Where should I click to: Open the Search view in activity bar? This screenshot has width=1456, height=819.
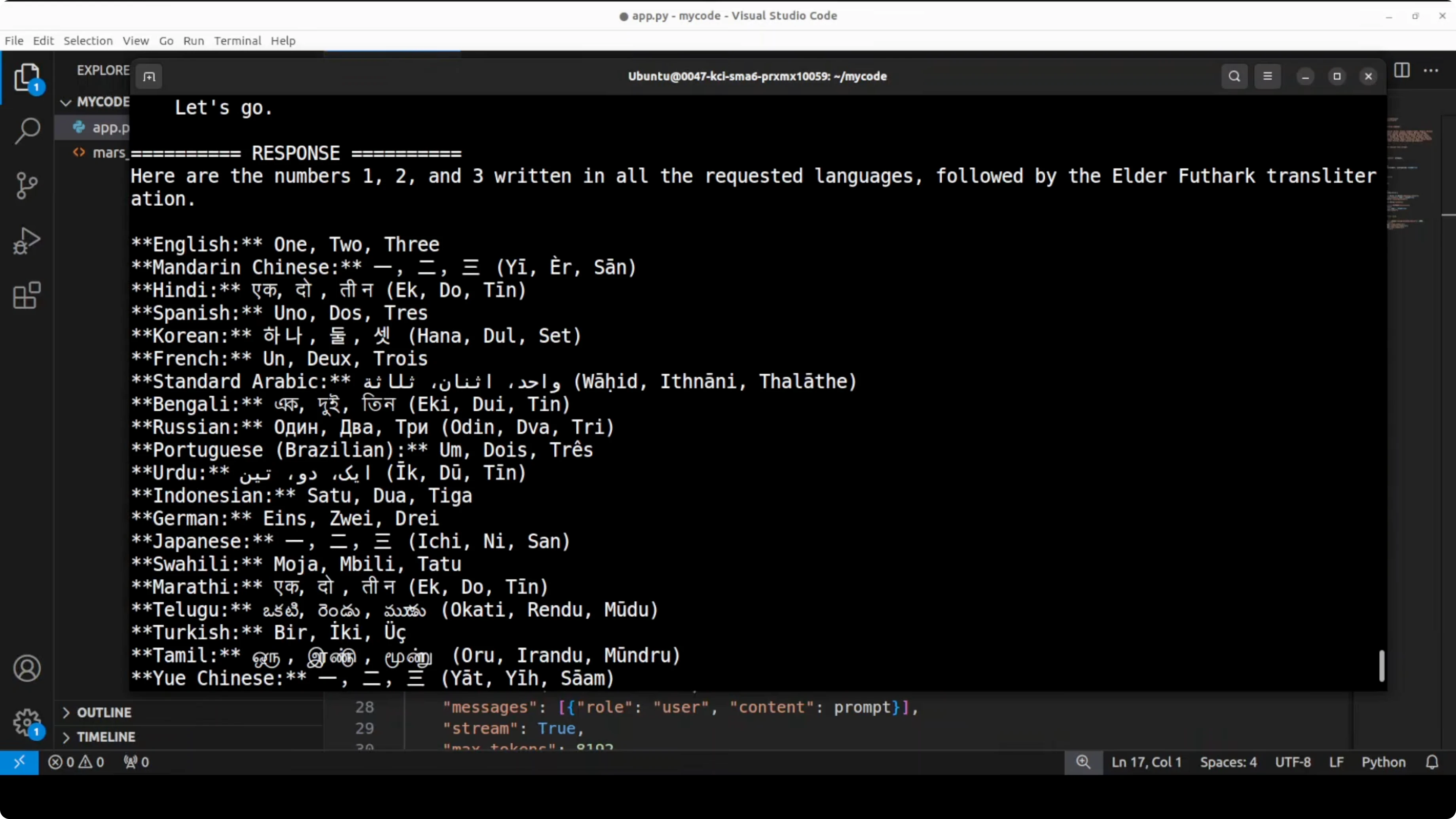[x=27, y=131]
